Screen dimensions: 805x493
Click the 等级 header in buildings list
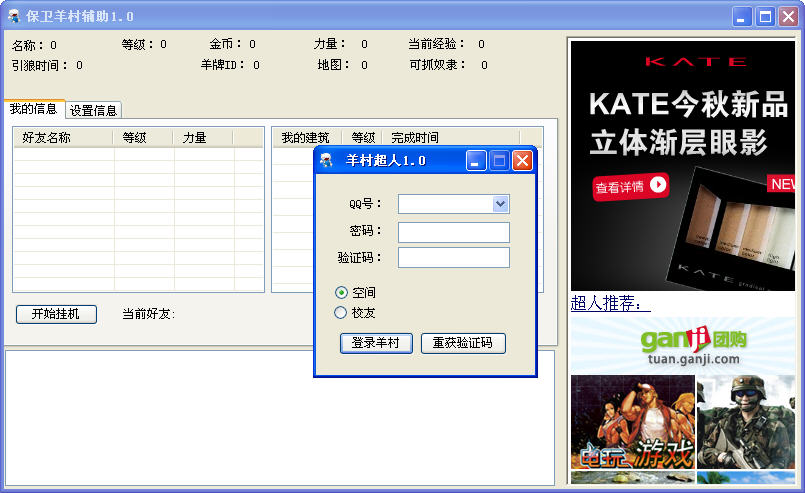362,138
